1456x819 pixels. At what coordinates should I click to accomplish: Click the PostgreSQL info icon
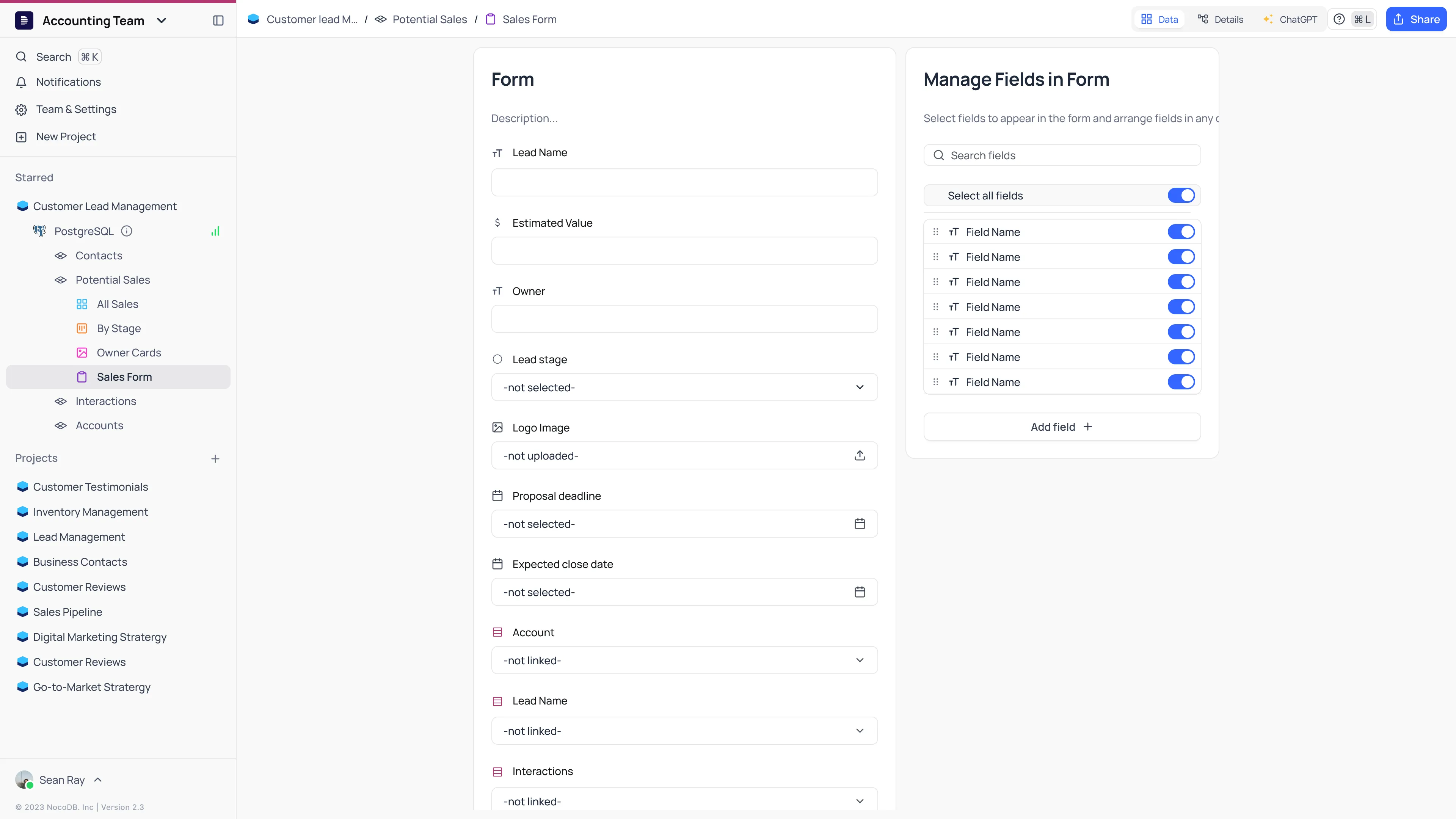[127, 231]
